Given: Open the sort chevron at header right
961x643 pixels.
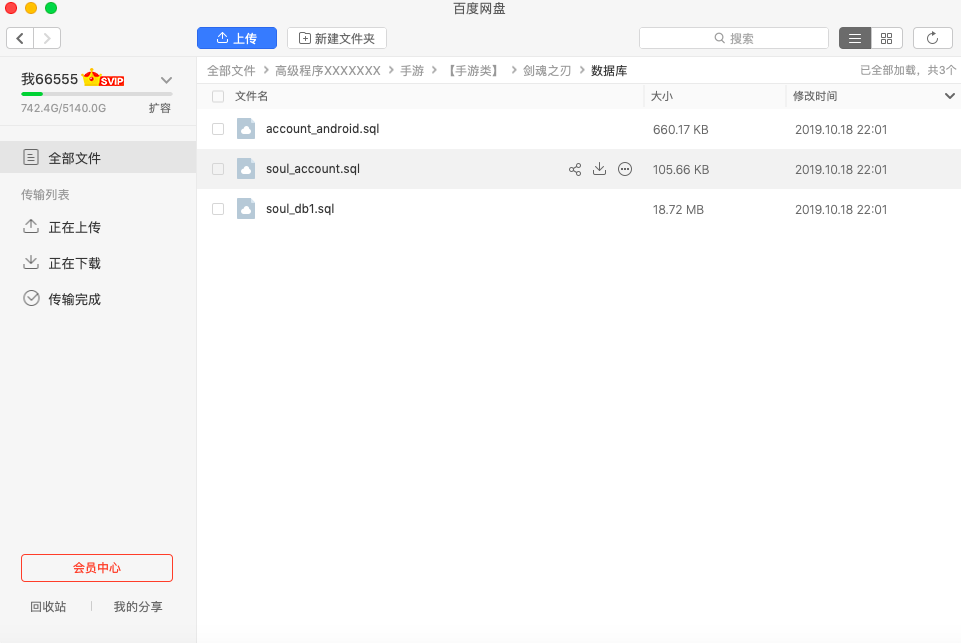Looking at the screenshot, I should [x=950, y=96].
